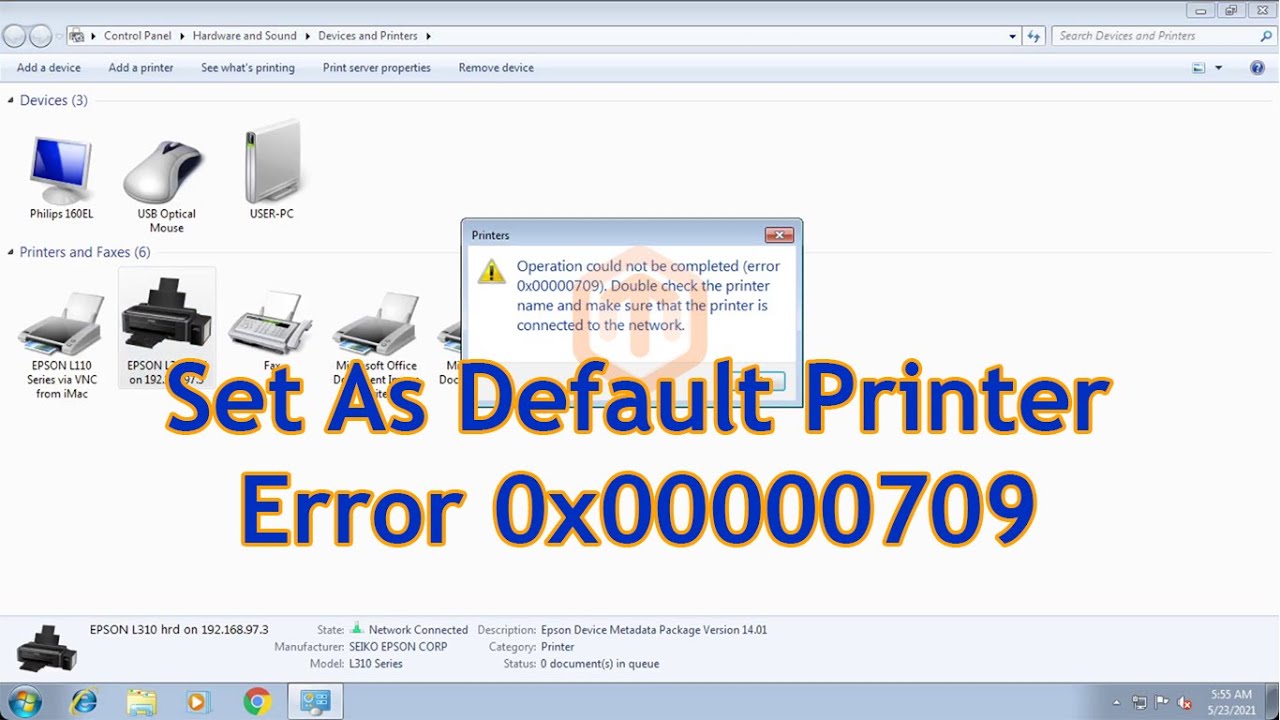Select the Fax device icon

click(x=271, y=325)
